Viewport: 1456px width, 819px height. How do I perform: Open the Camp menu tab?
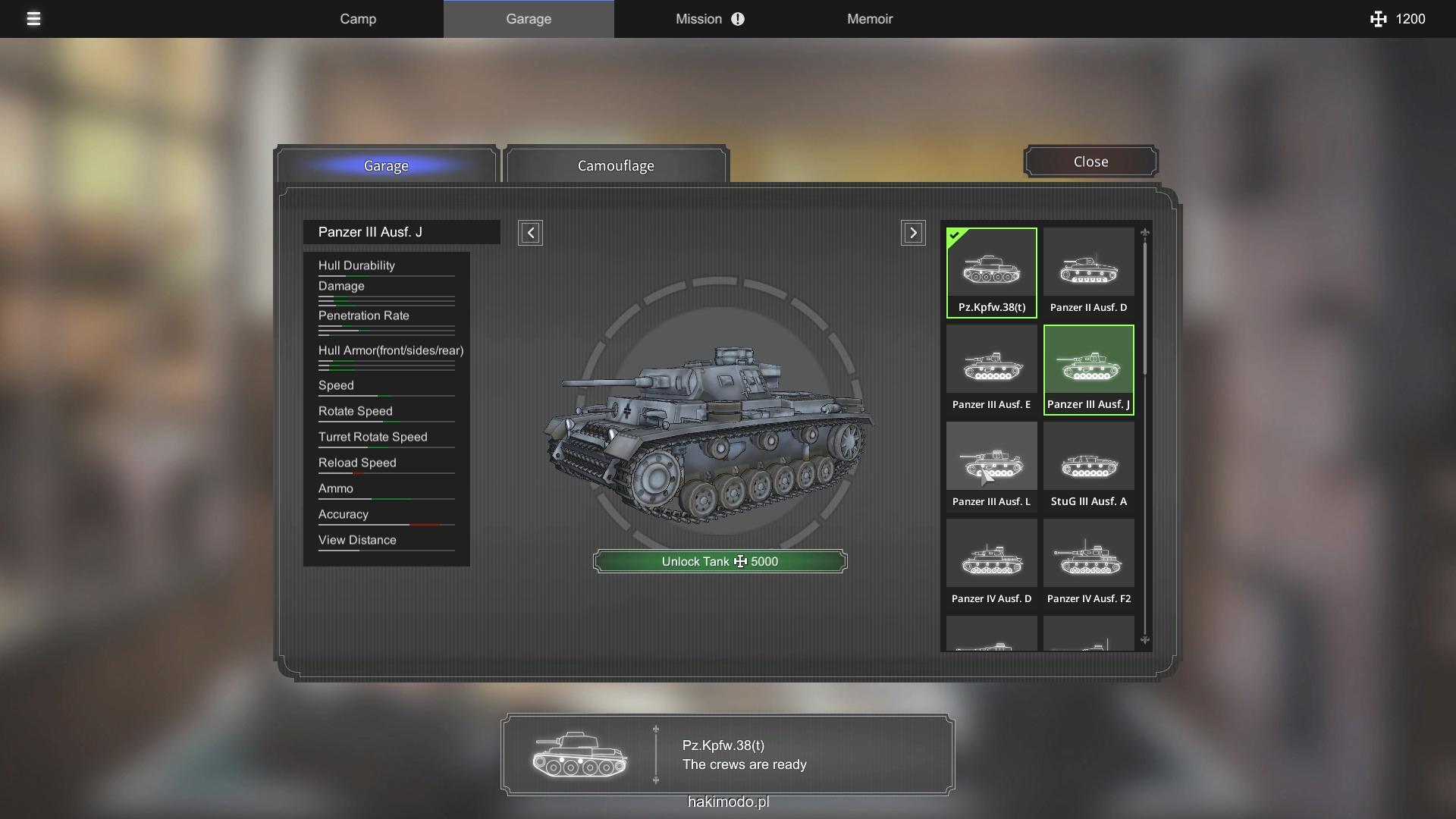pos(358,19)
